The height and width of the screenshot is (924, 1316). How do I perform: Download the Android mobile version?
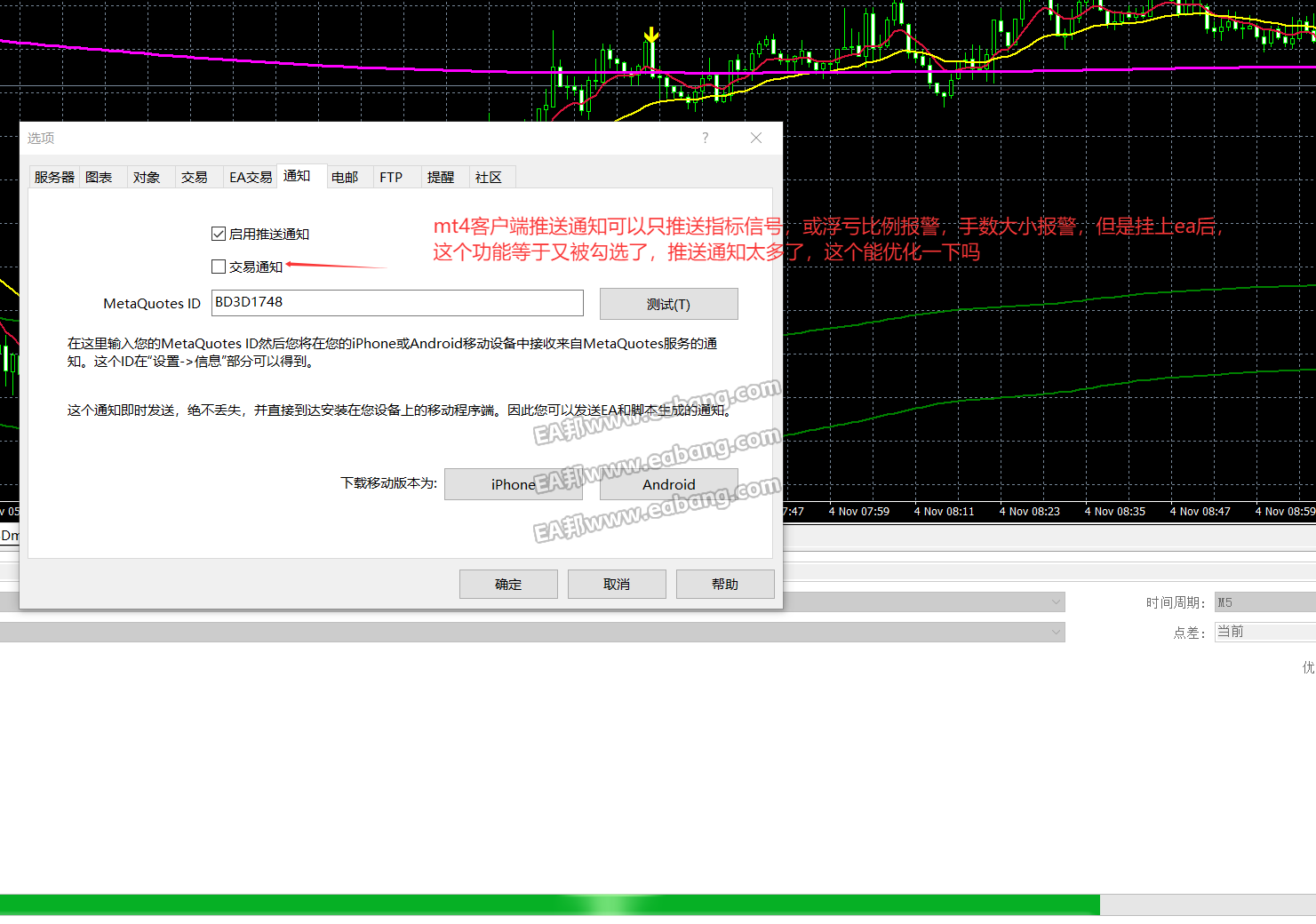(668, 484)
